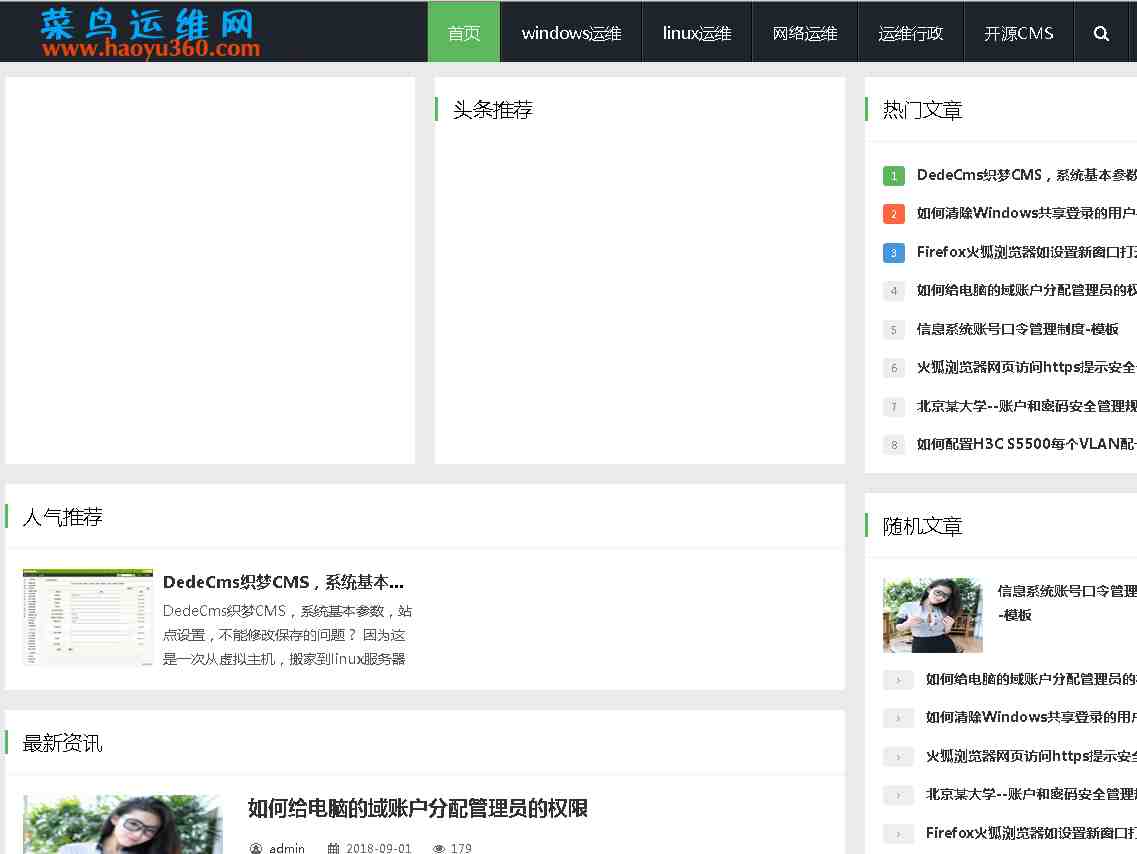
Task: Open the windows运维 menu item
Action: pyautogui.click(x=571, y=33)
